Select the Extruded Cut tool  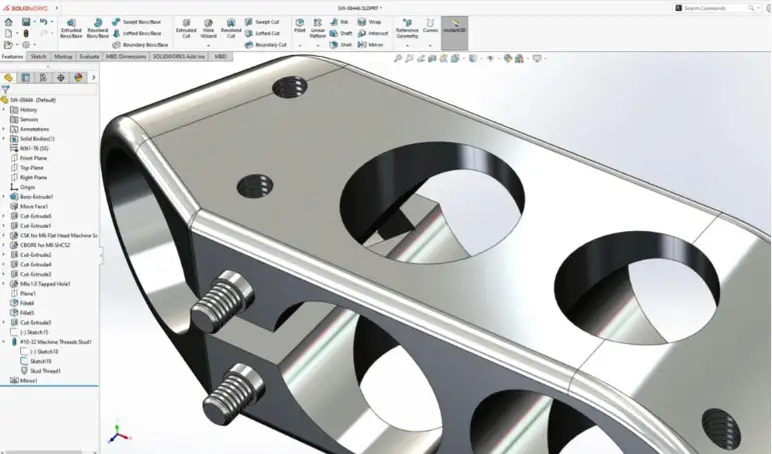pos(186,29)
